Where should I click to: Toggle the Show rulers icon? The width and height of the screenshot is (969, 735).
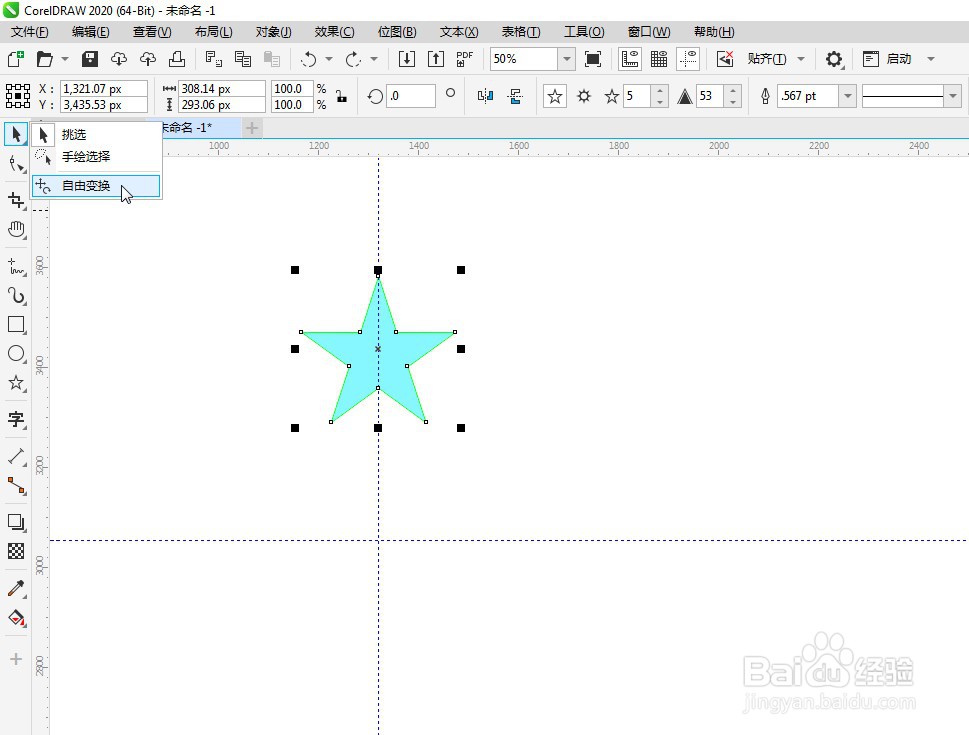click(x=630, y=59)
